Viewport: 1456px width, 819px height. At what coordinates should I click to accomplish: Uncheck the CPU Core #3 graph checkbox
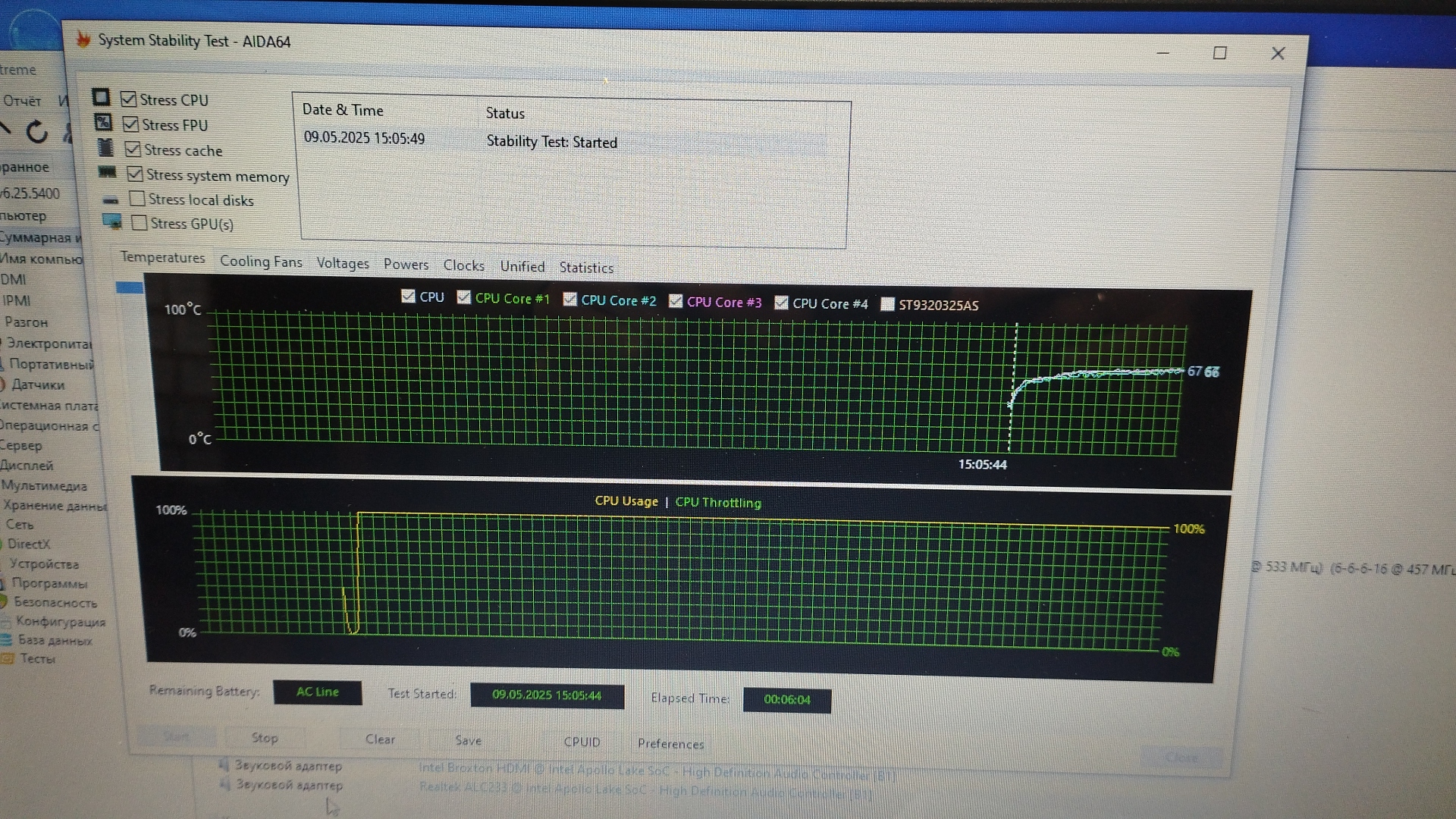[x=675, y=301]
